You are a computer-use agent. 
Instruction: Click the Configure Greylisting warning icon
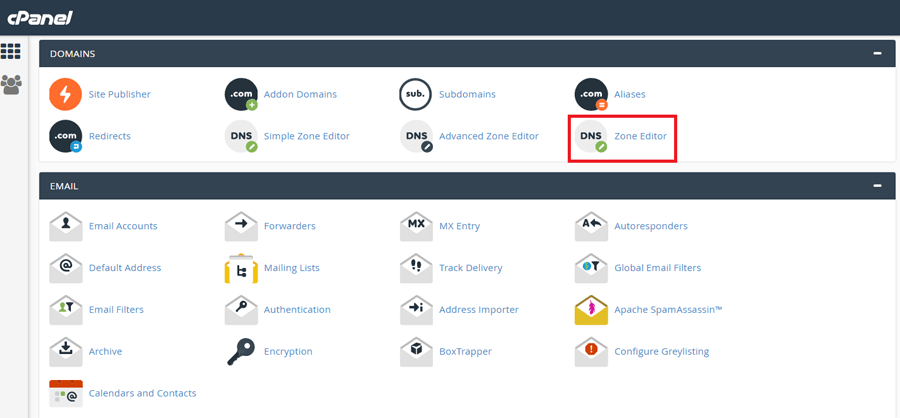591,351
